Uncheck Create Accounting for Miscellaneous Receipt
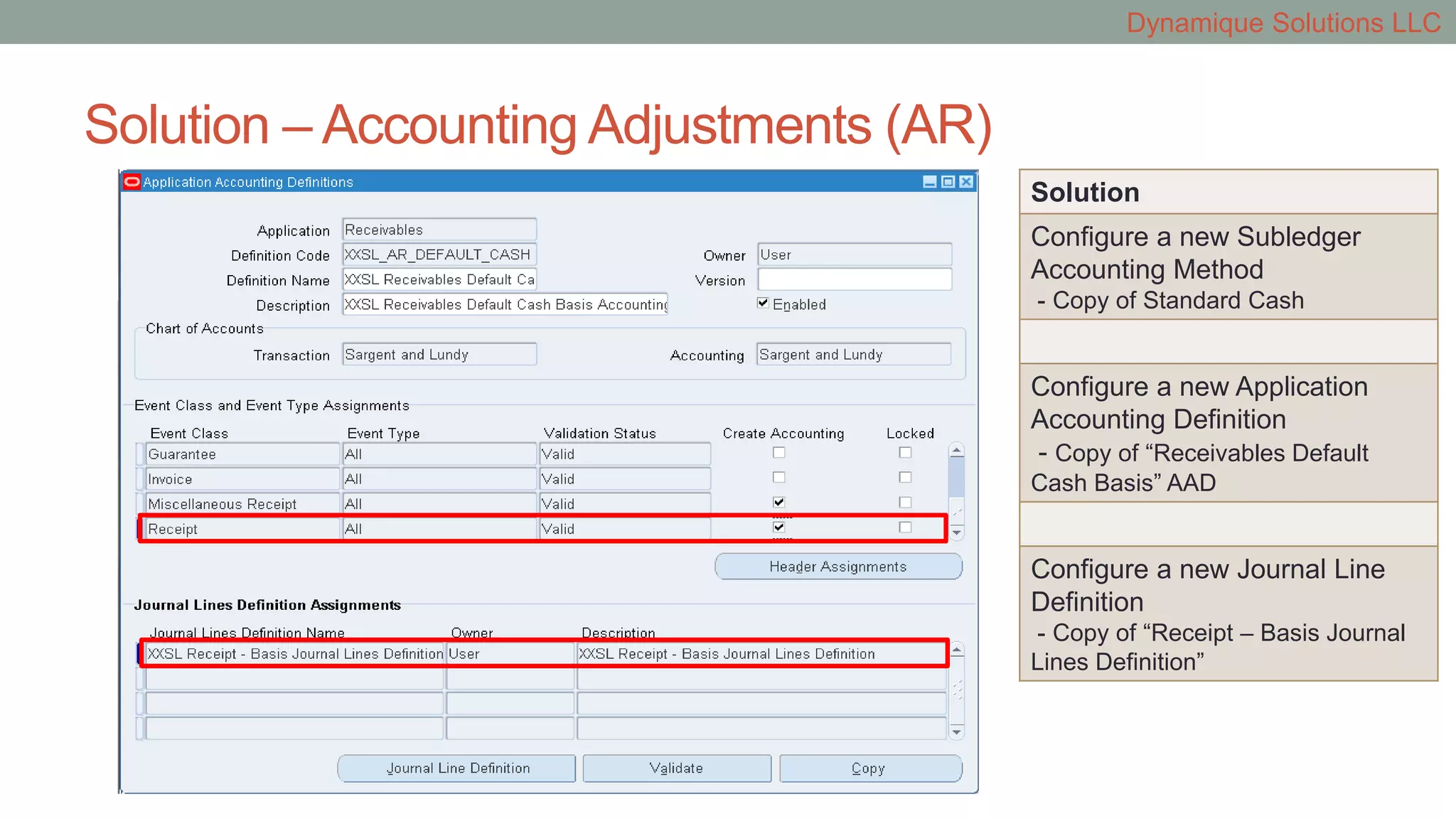 779,503
